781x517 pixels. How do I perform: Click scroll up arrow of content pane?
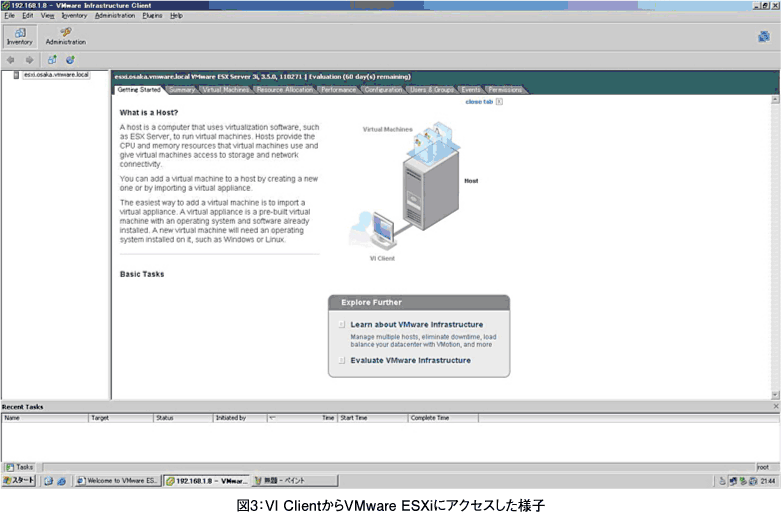coord(776,100)
